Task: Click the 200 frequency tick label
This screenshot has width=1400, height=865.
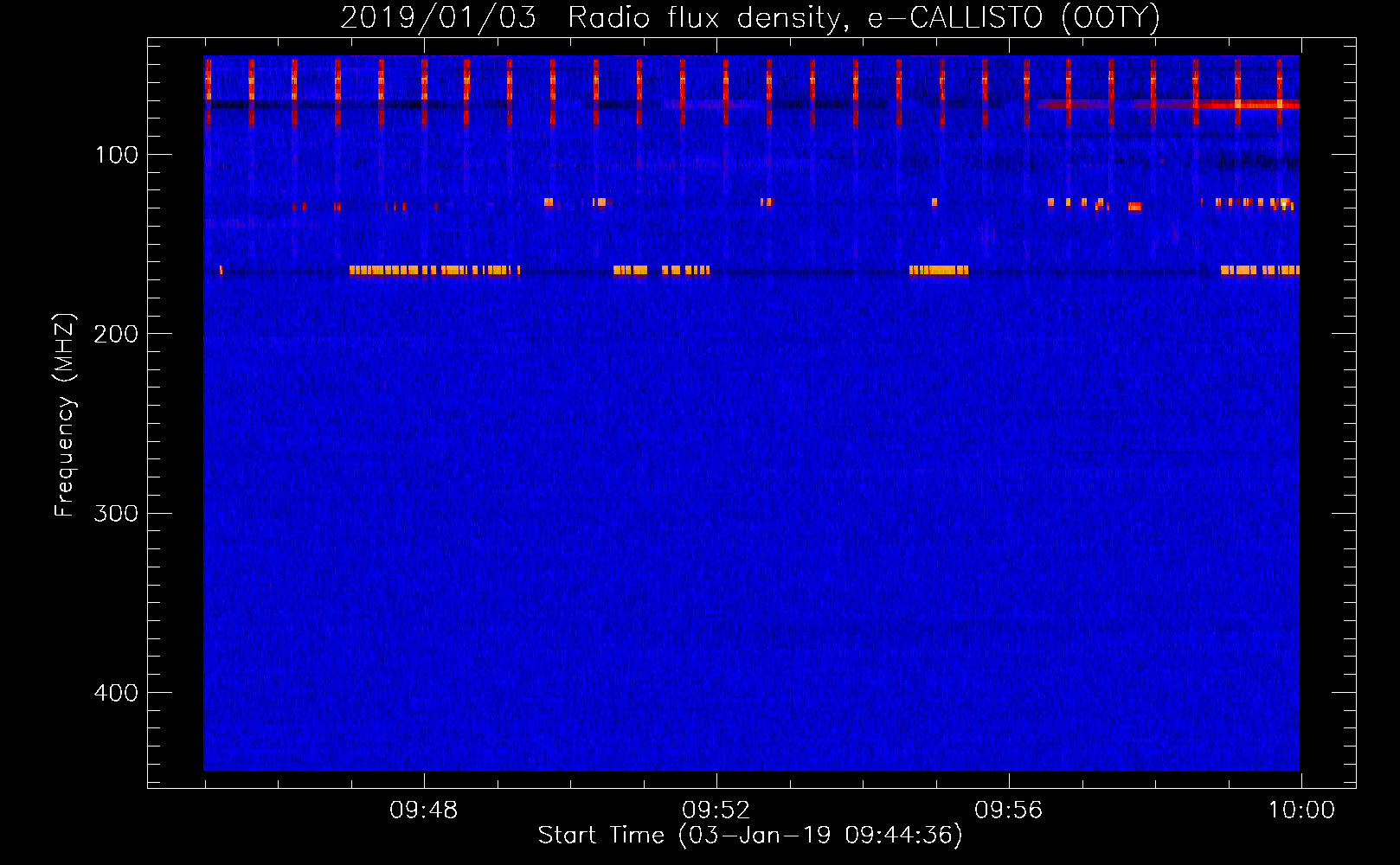Action: click(116, 334)
